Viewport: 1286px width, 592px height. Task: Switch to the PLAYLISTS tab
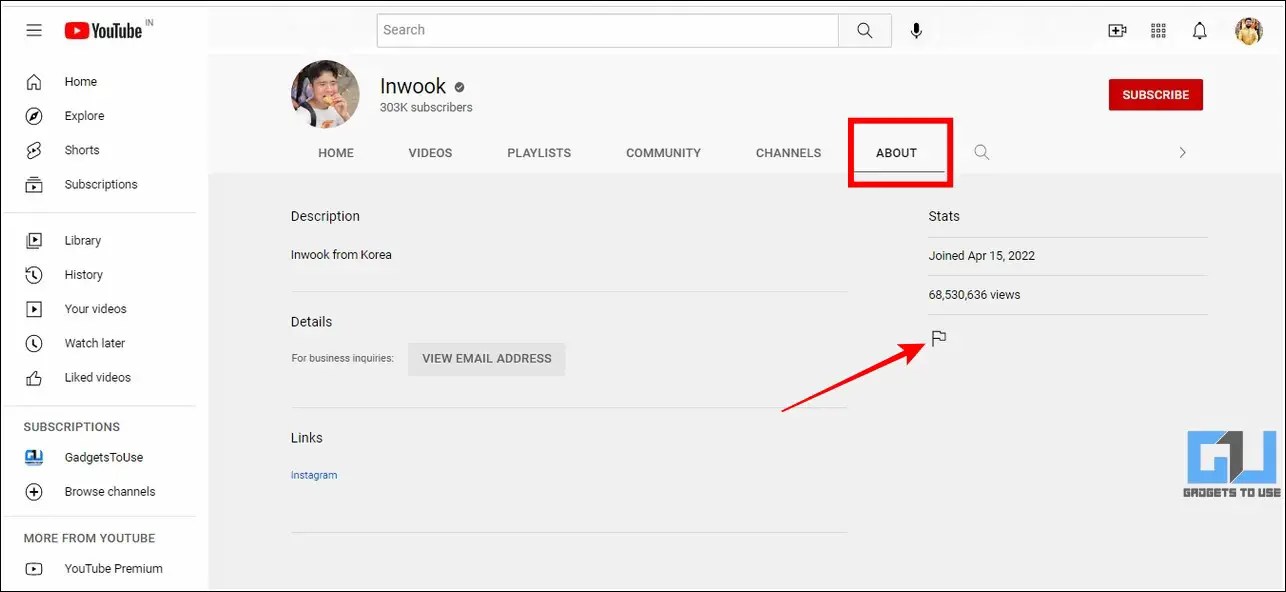click(x=538, y=152)
